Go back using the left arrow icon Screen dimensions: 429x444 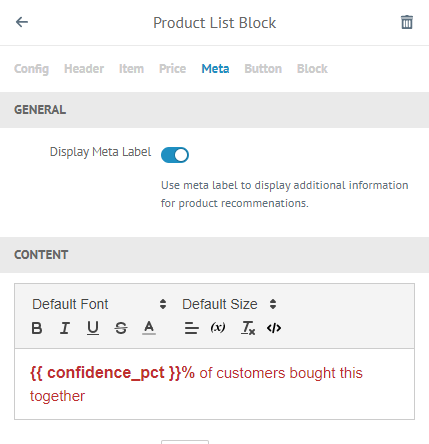coord(22,22)
